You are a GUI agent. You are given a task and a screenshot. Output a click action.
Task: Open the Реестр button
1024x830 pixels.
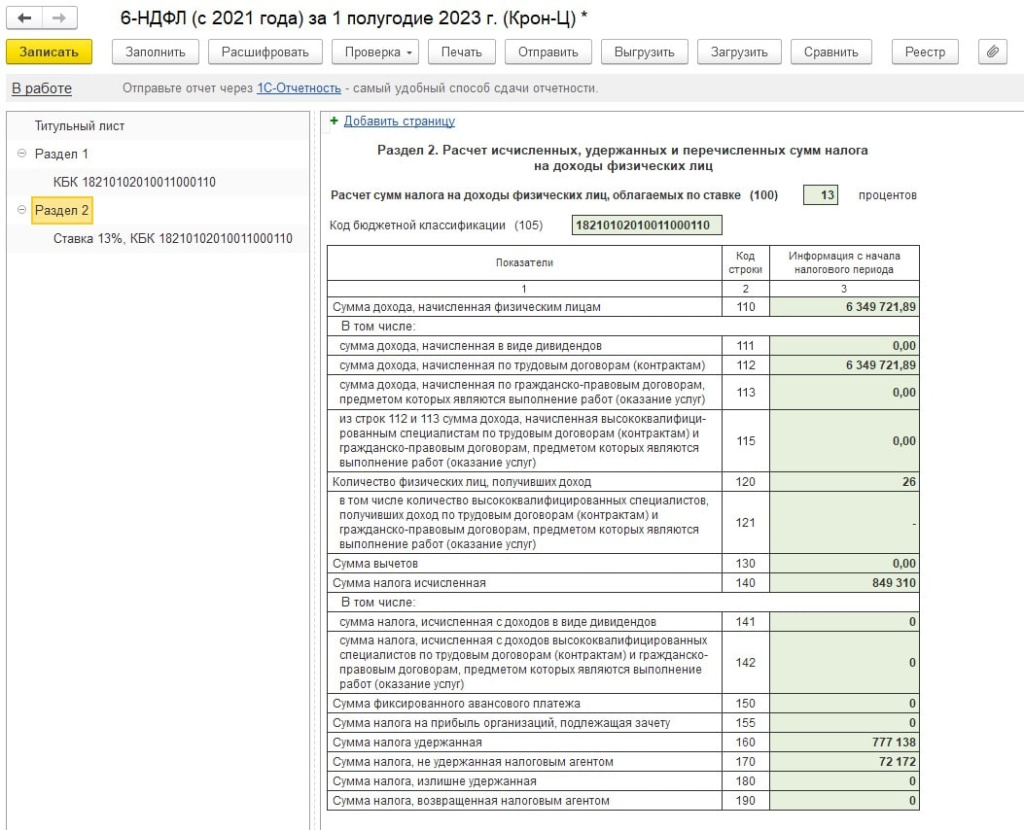click(x=925, y=52)
